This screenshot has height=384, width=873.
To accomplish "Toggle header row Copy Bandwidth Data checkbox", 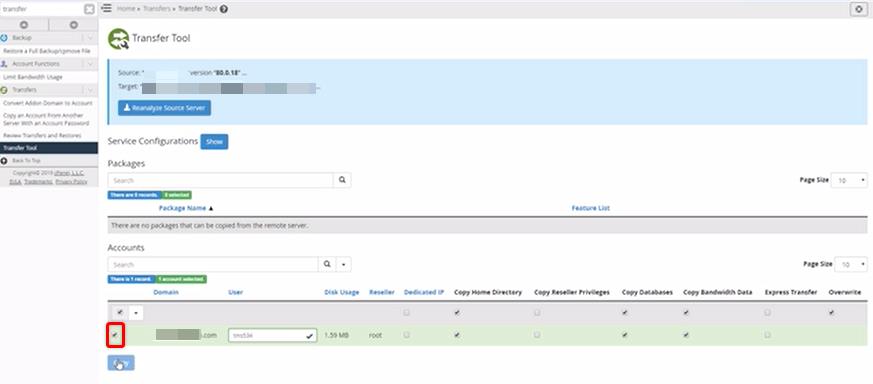I will tap(686, 313).
